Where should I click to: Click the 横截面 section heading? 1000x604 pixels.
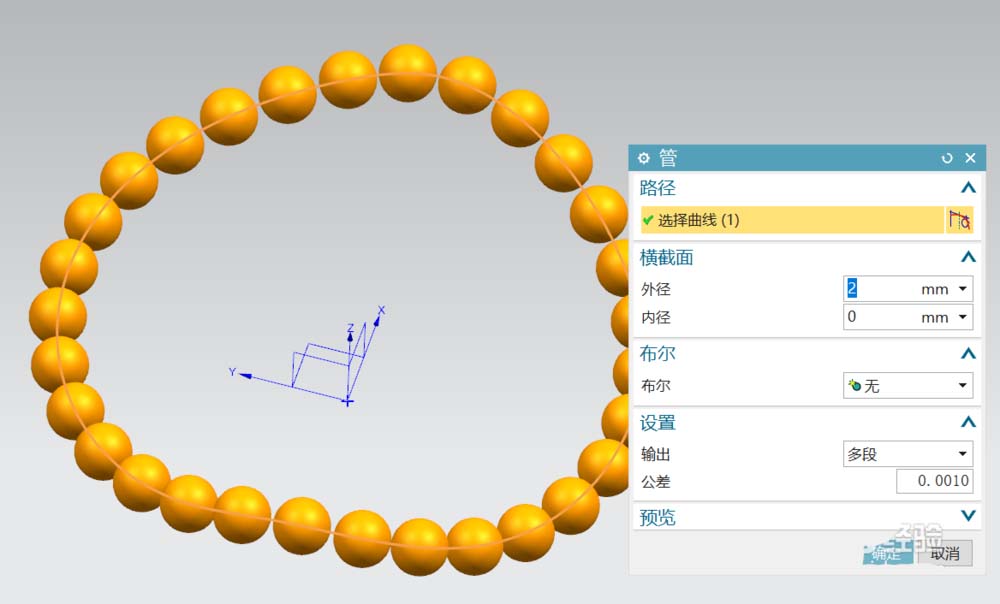click(666, 258)
